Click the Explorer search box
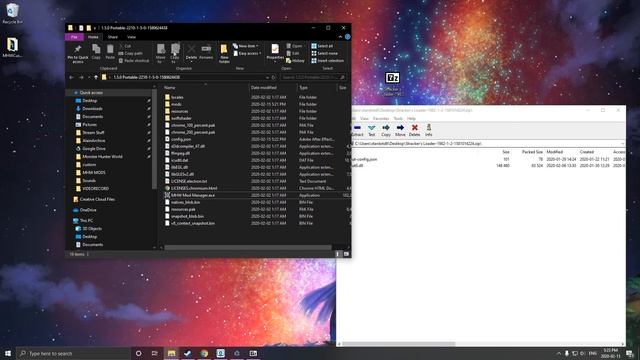 313,77
